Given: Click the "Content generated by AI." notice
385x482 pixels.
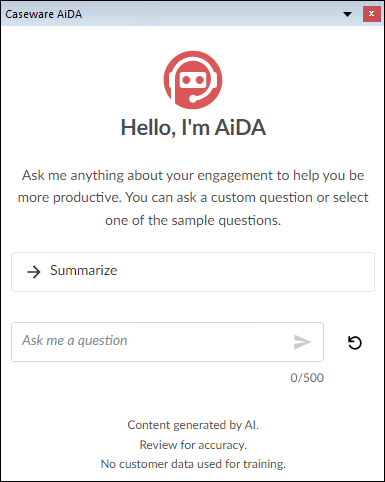Looking at the screenshot, I should click(x=193, y=425).
